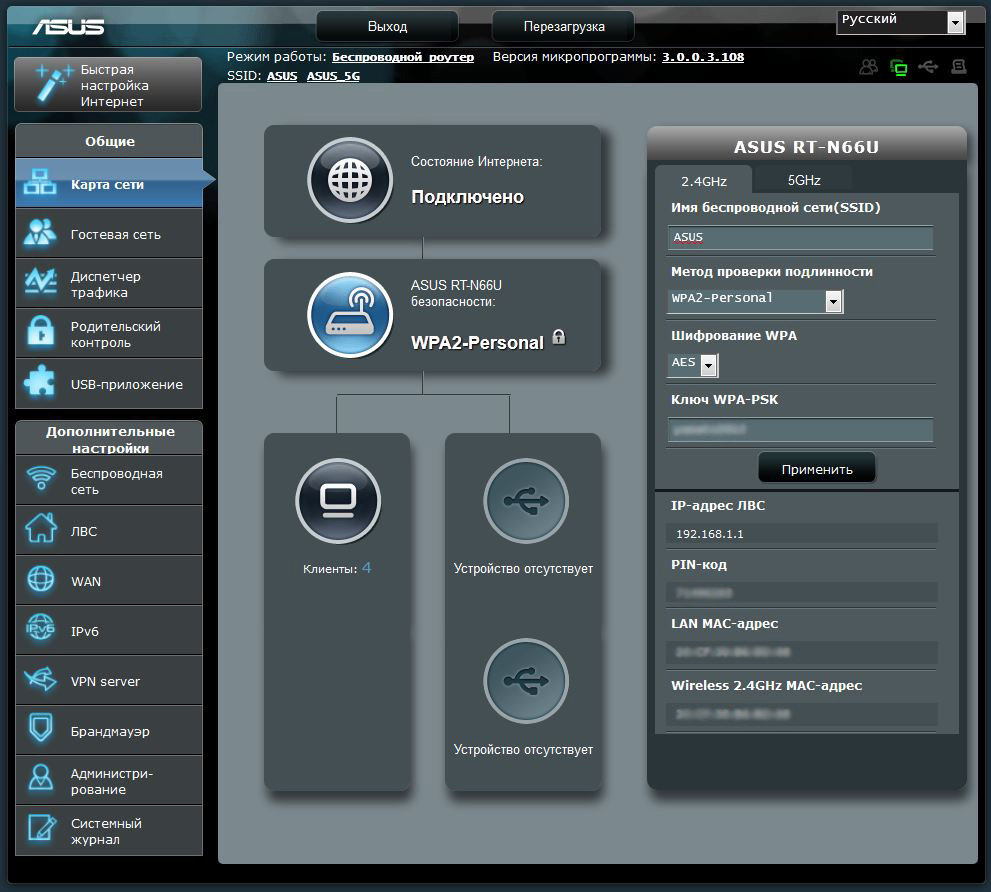991x892 pixels.
Task: Click the Traffic Manager (Диспетчер трафика) icon
Action: point(40,283)
